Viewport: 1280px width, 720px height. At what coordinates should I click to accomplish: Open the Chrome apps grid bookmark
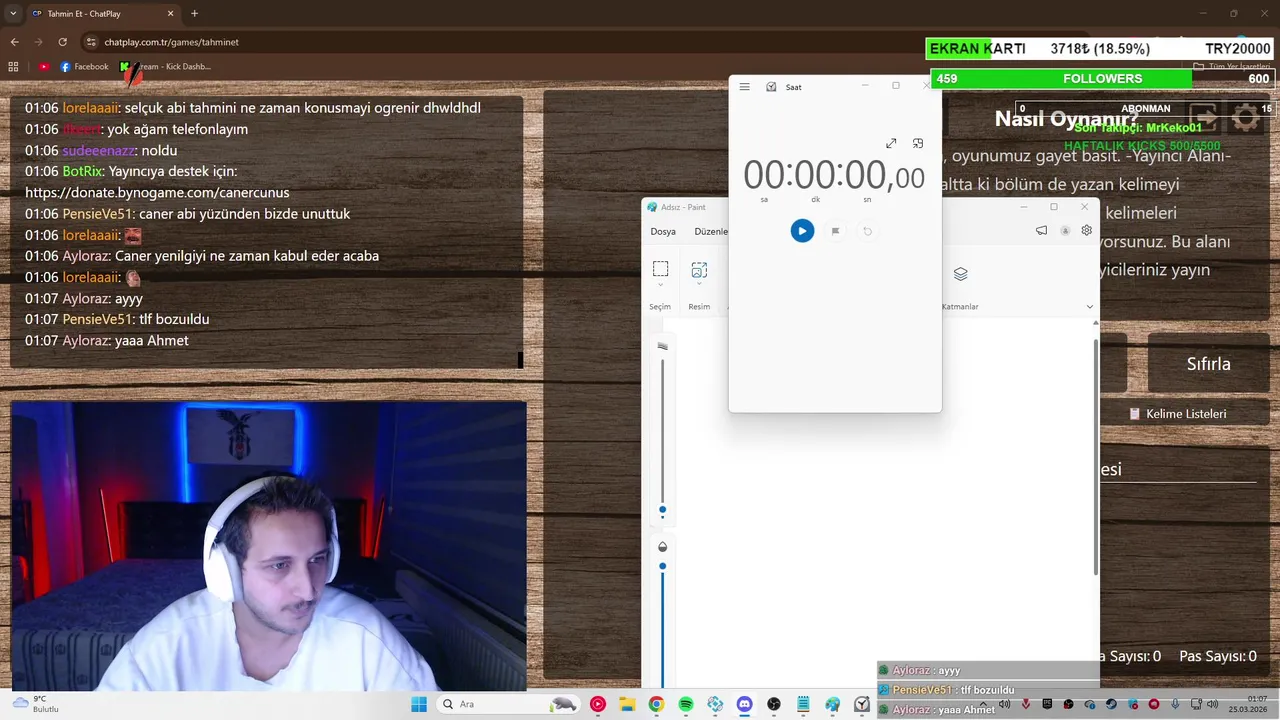click(x=13, y=67)
